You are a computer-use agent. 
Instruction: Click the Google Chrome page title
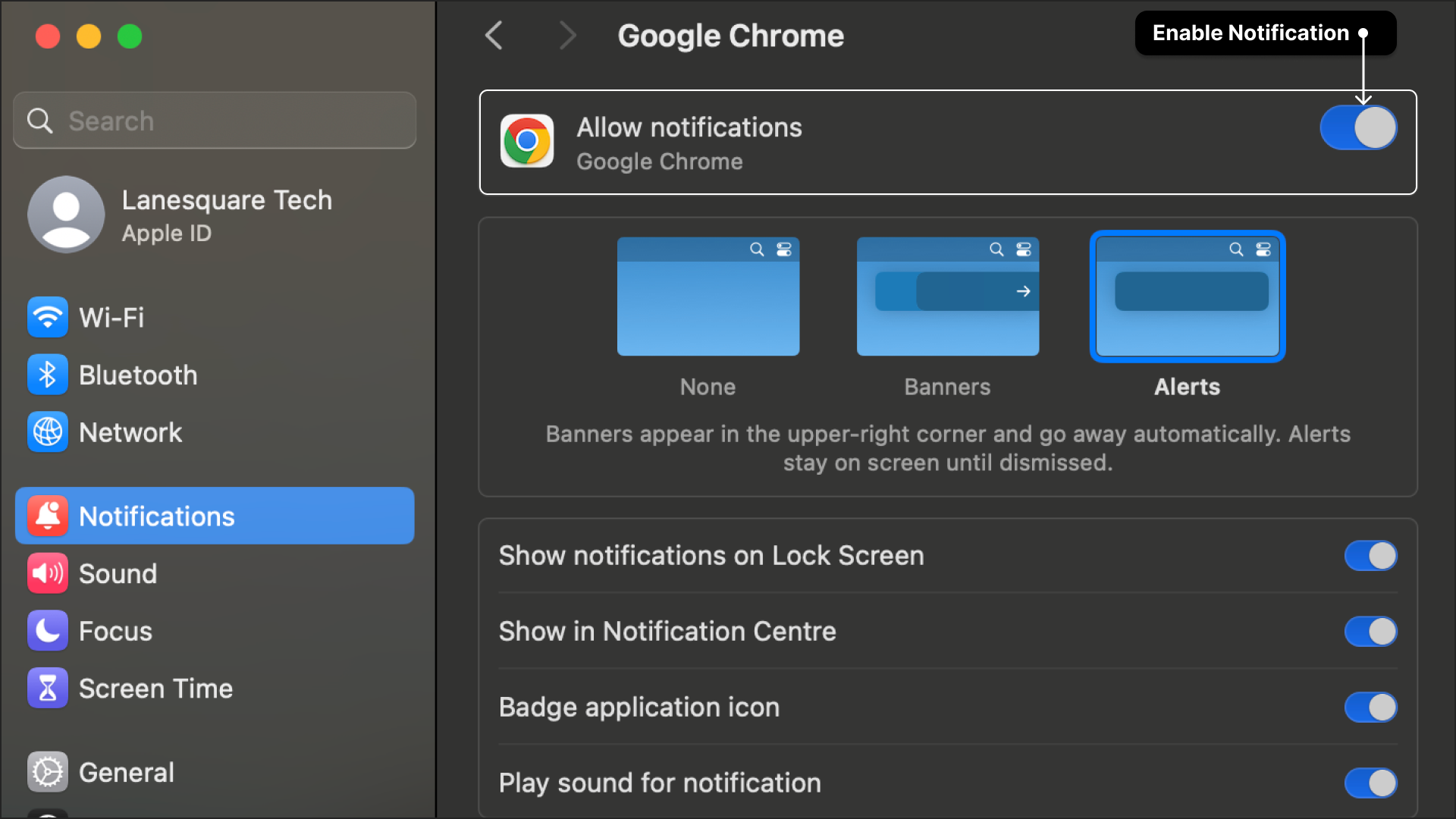(730, 36)
